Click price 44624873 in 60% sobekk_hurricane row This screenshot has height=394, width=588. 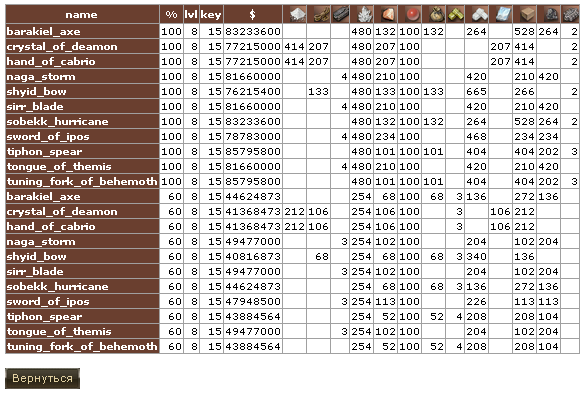(x=253, y=286)
